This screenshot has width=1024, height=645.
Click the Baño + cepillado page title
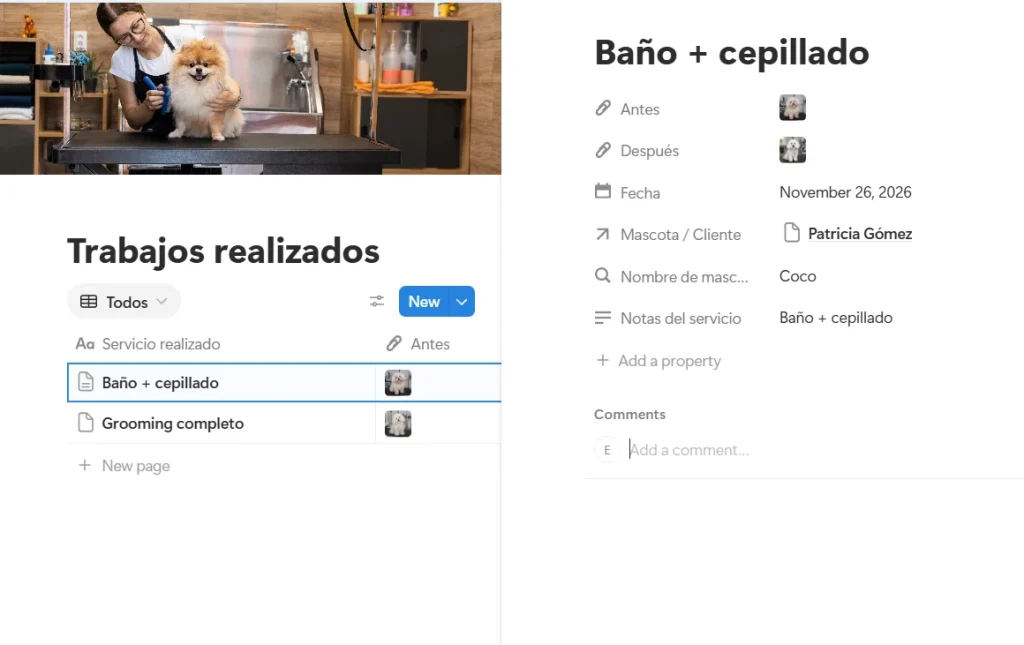tap(731, 52)
